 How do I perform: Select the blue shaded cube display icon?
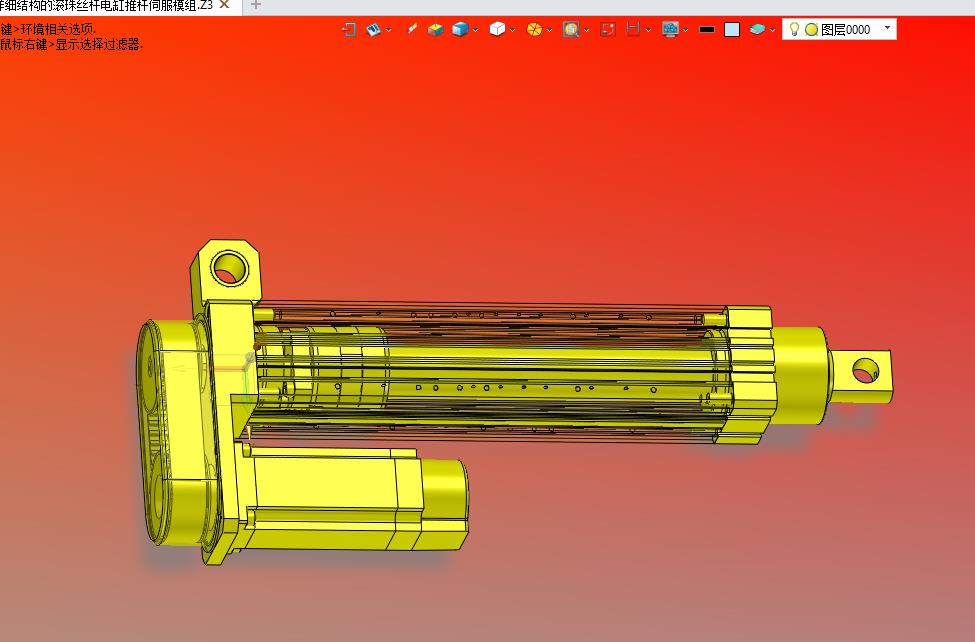[x=460, y=29]
